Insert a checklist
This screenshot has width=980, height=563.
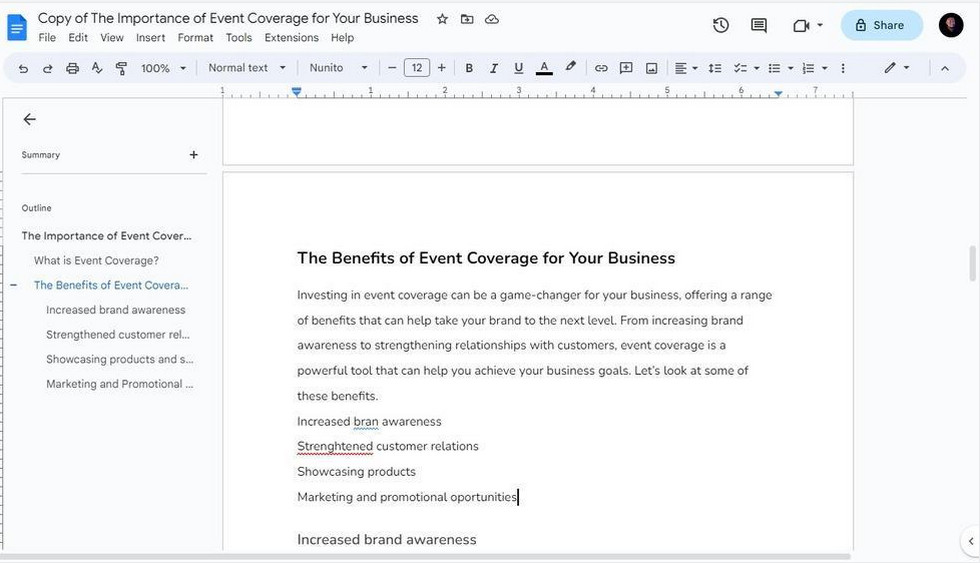tap(740, 68)
